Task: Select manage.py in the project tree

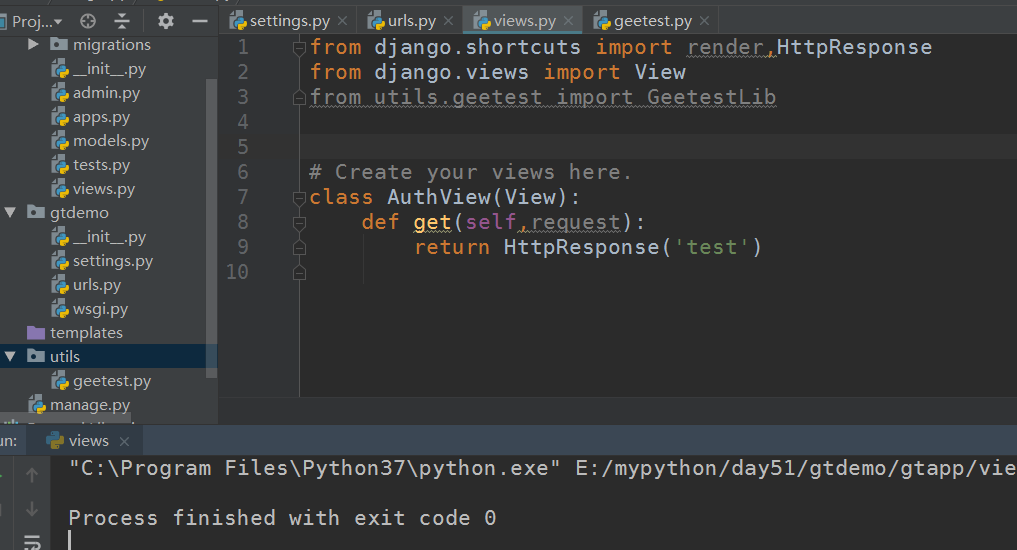Action: click(89, 405)
